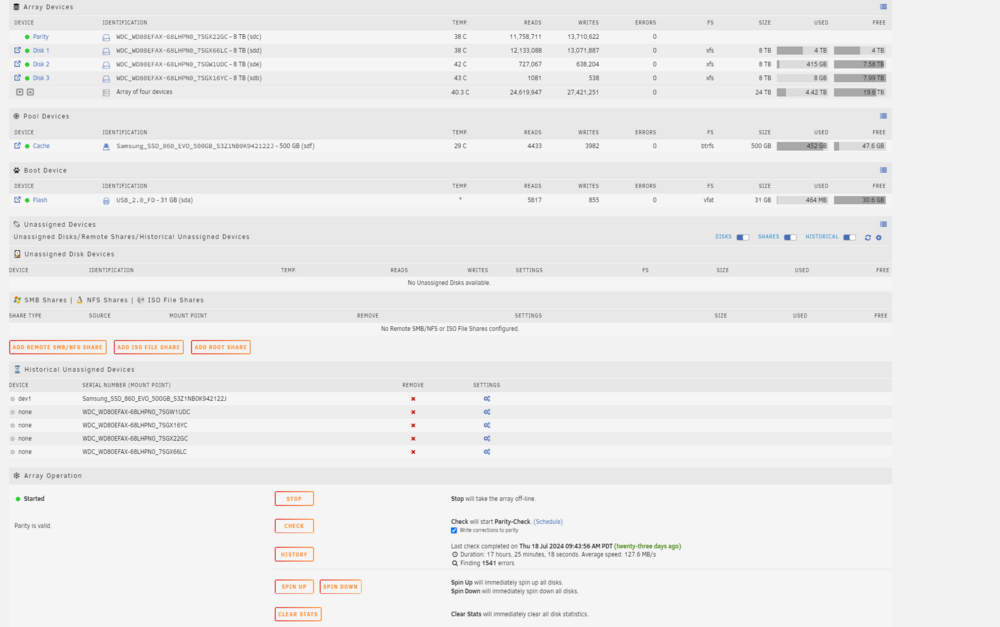Open settings for historical WDC 7SGX22GC
The height and width of the screenshot is (627, 1000).
pyautogui.click(x=487, y=439)
